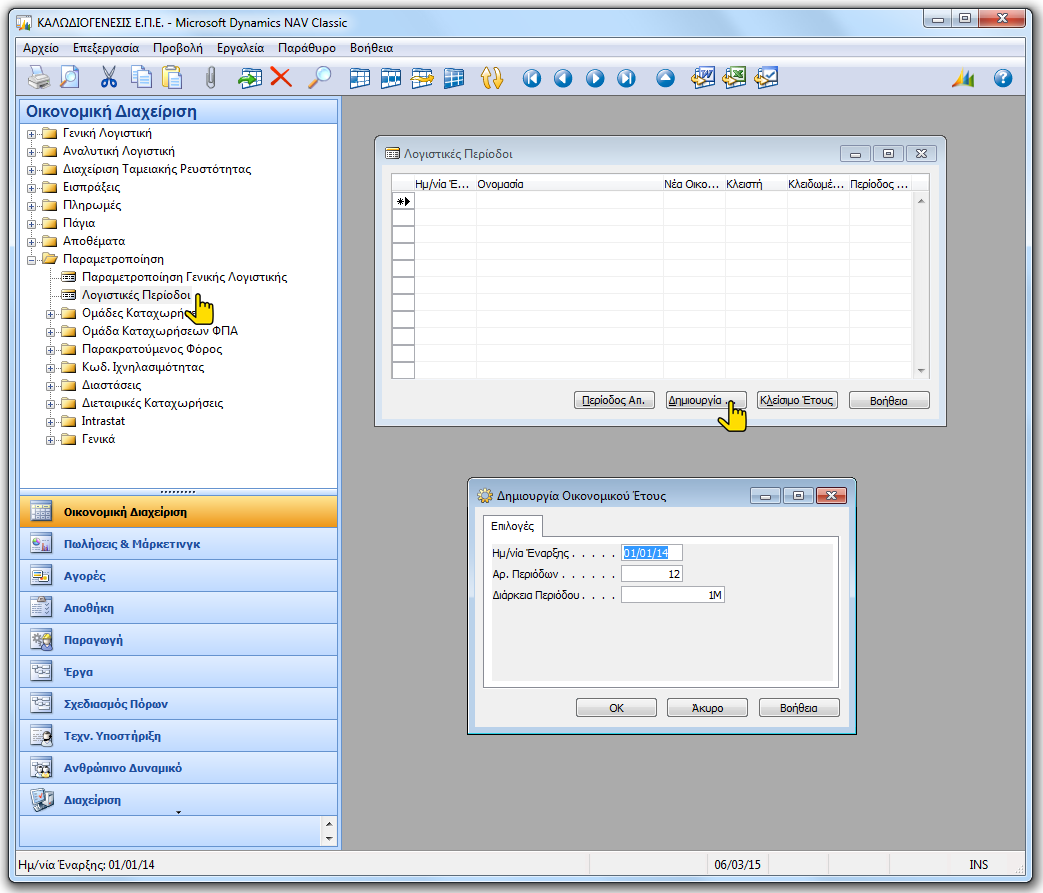The width and height of the screenshot is (1043, 893).
Task: Click the magnifying glass Find icon
Action: pyautogui.click(x=319, y=78)
